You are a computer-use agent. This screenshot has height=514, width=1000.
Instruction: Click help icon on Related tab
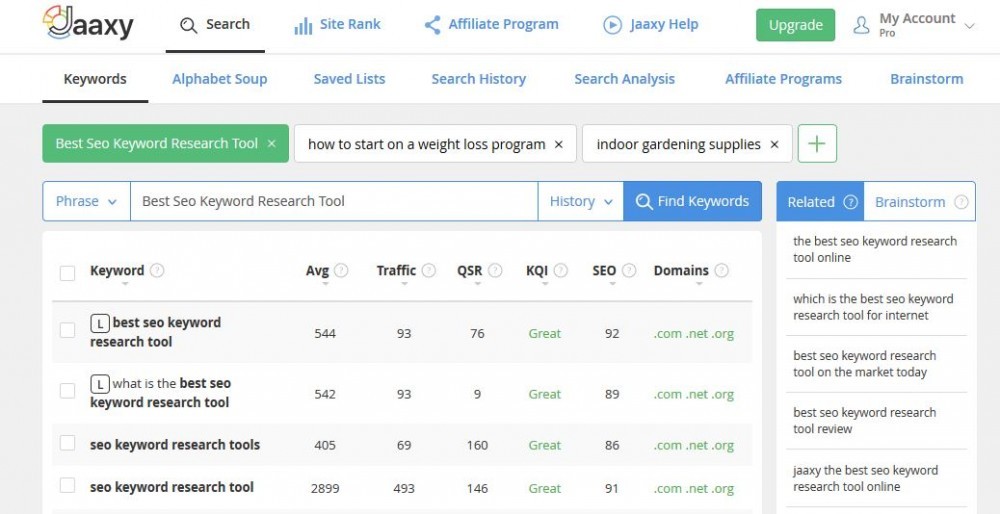[851, 202]
